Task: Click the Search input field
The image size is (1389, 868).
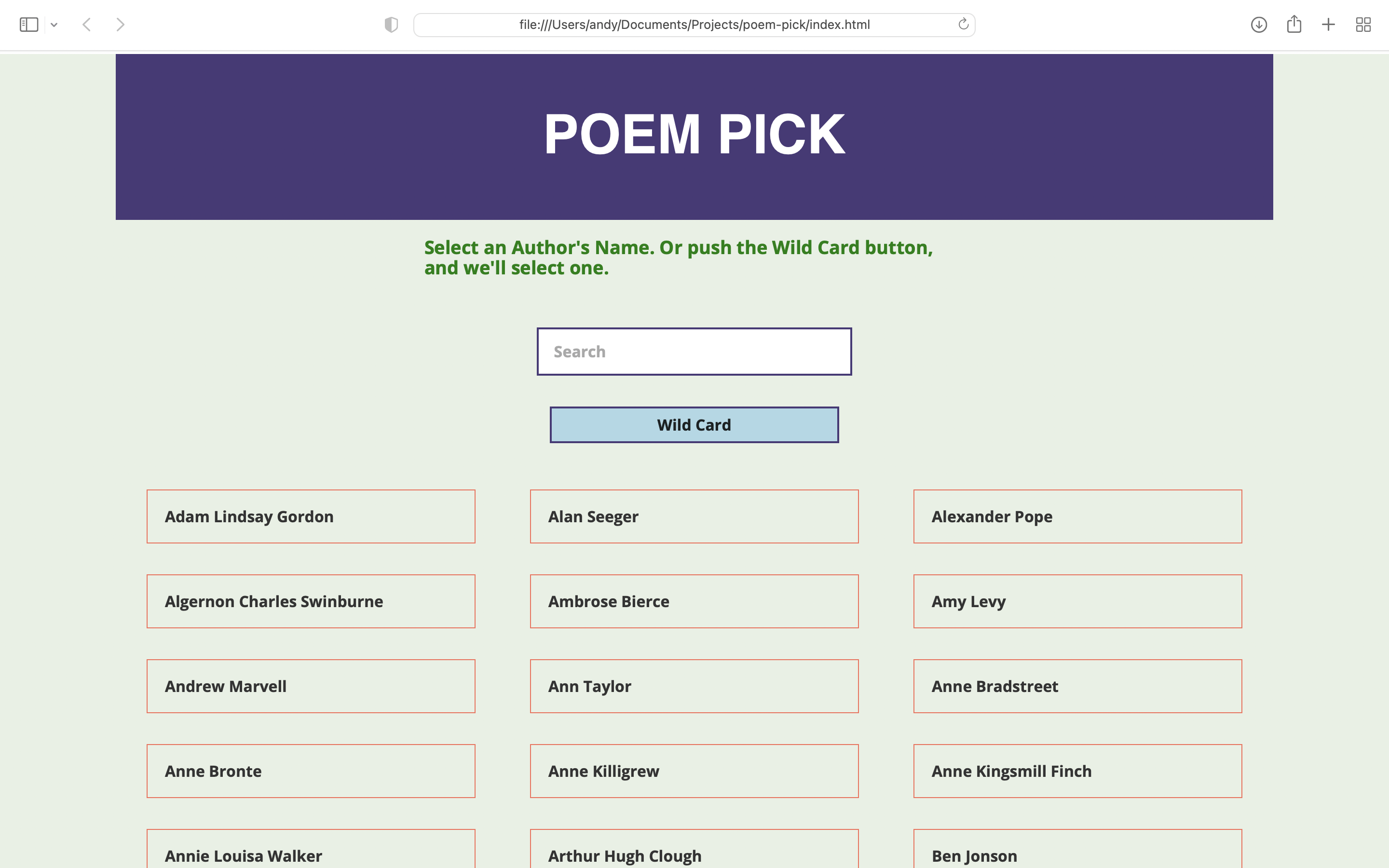Action: pyautogui.click(x=694, y=351)
